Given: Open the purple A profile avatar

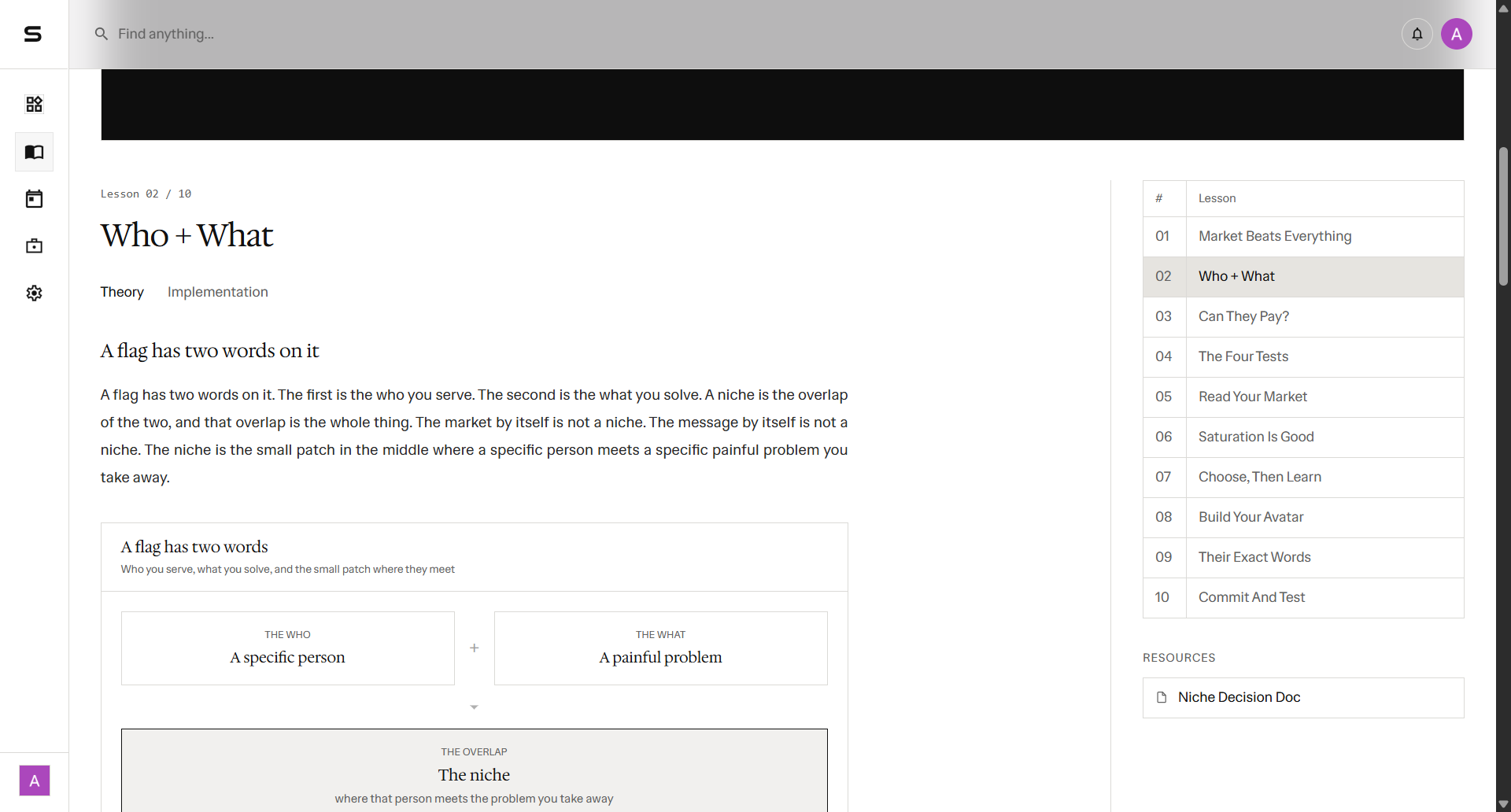Looking at the screenshot, I should [x=1456, y=34].
